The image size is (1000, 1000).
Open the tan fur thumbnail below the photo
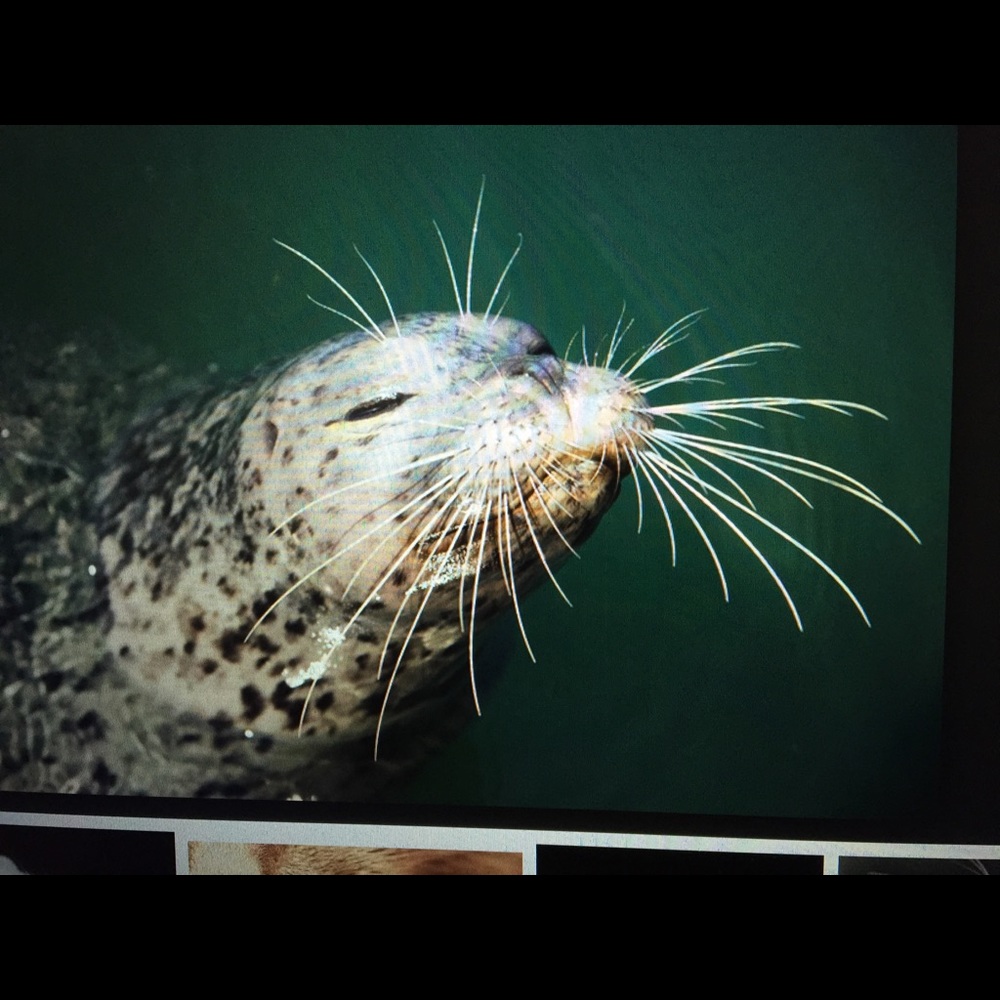[355, 858]
